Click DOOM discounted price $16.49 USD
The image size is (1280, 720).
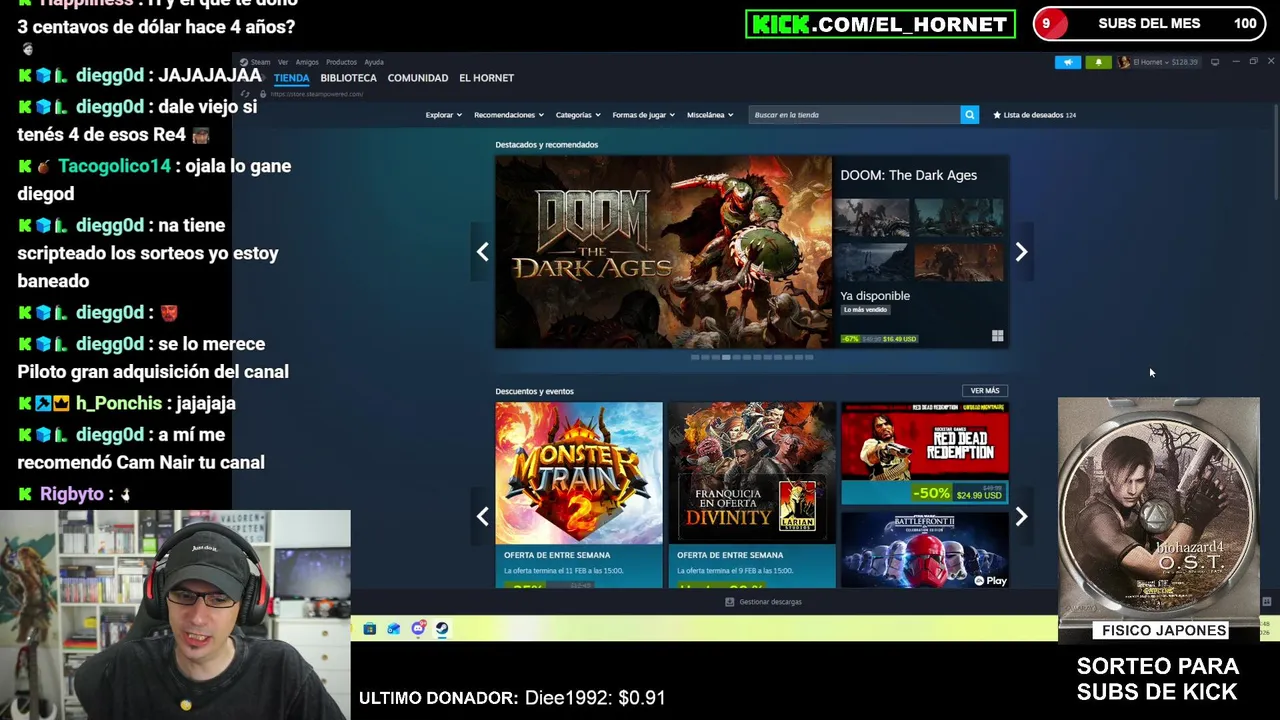pyautogui.click(x=900, y=339)
